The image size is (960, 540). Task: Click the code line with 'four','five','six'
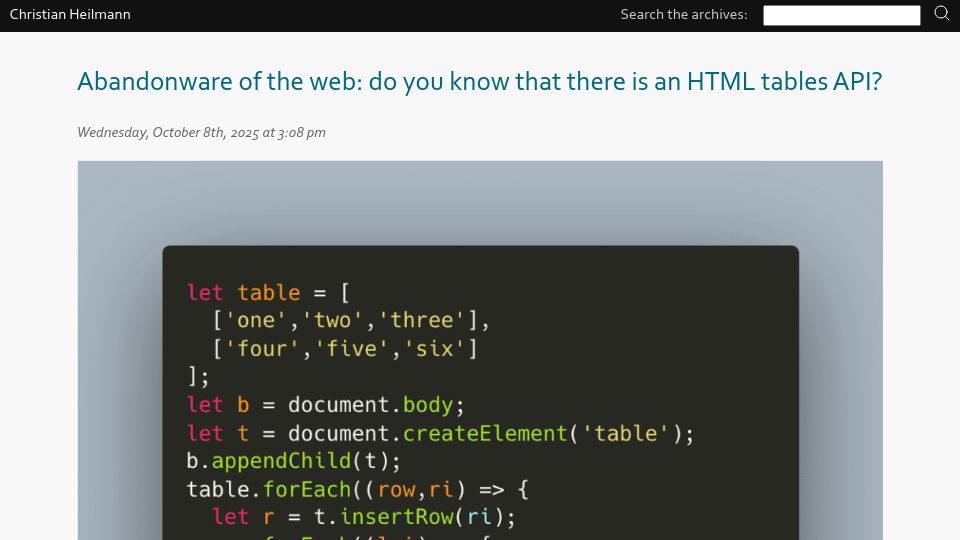point(345,349)
